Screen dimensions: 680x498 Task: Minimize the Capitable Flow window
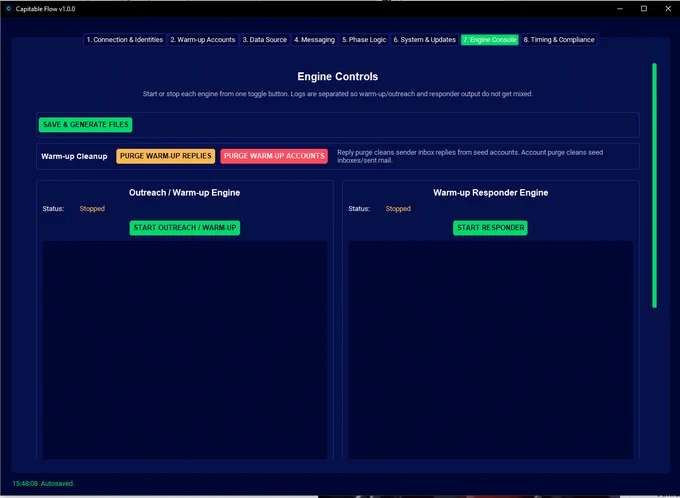tap(620, 9)
